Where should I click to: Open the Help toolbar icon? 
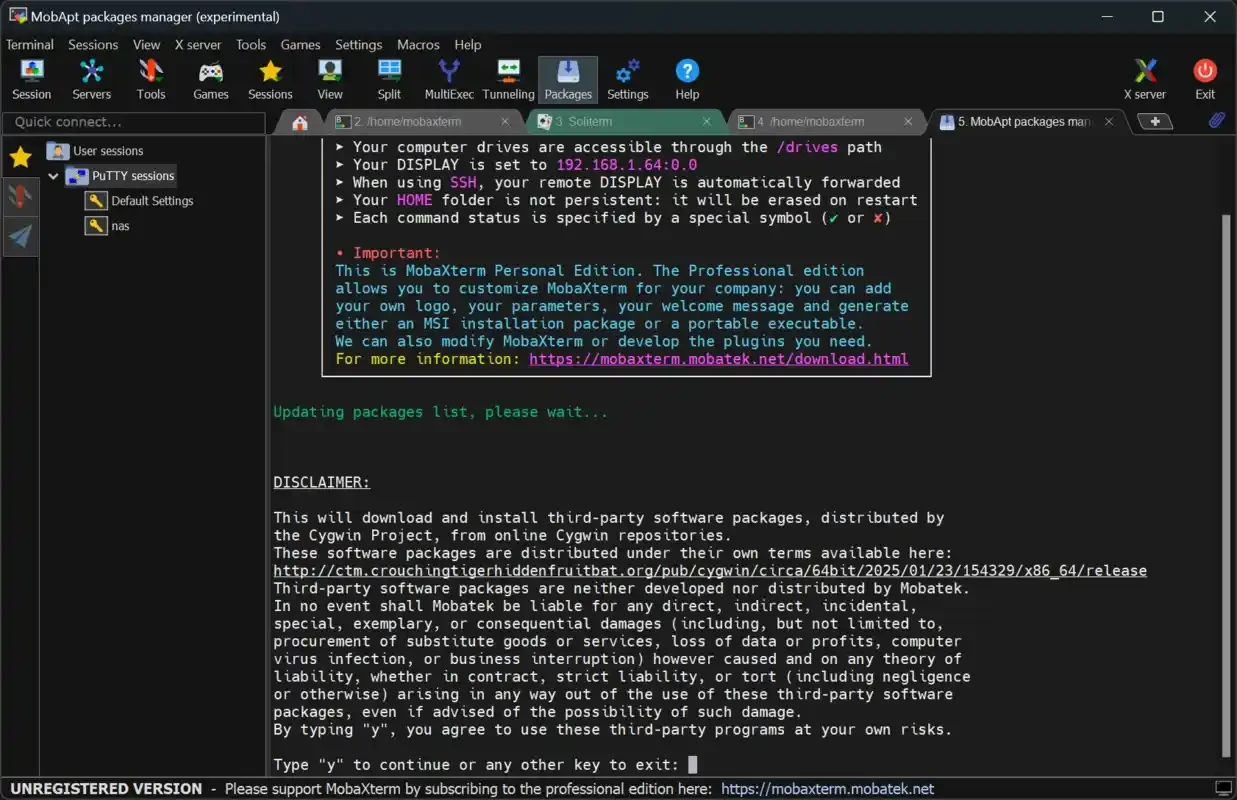(687, 79)
